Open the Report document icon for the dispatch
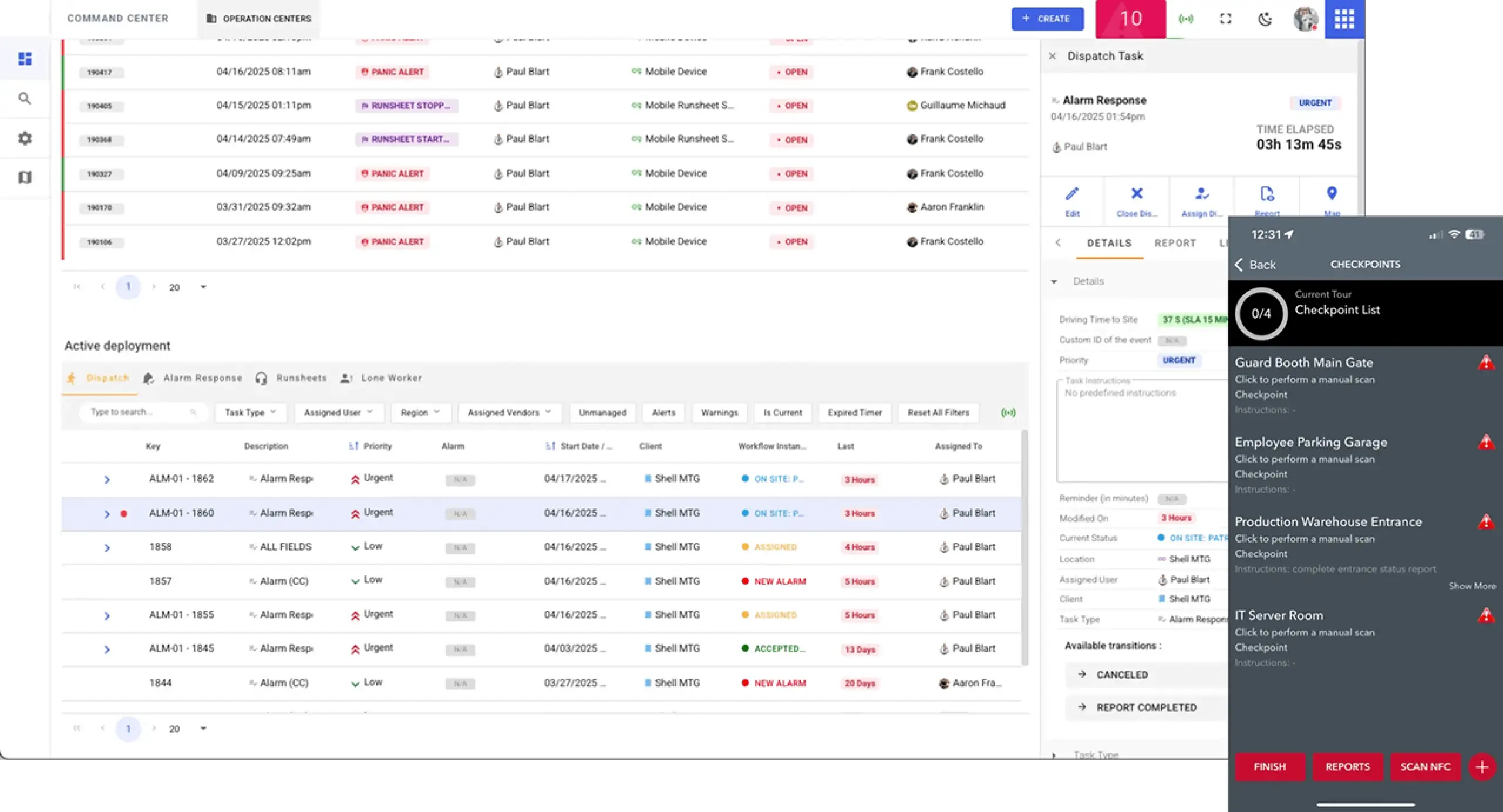 (x=1267, y=201)
